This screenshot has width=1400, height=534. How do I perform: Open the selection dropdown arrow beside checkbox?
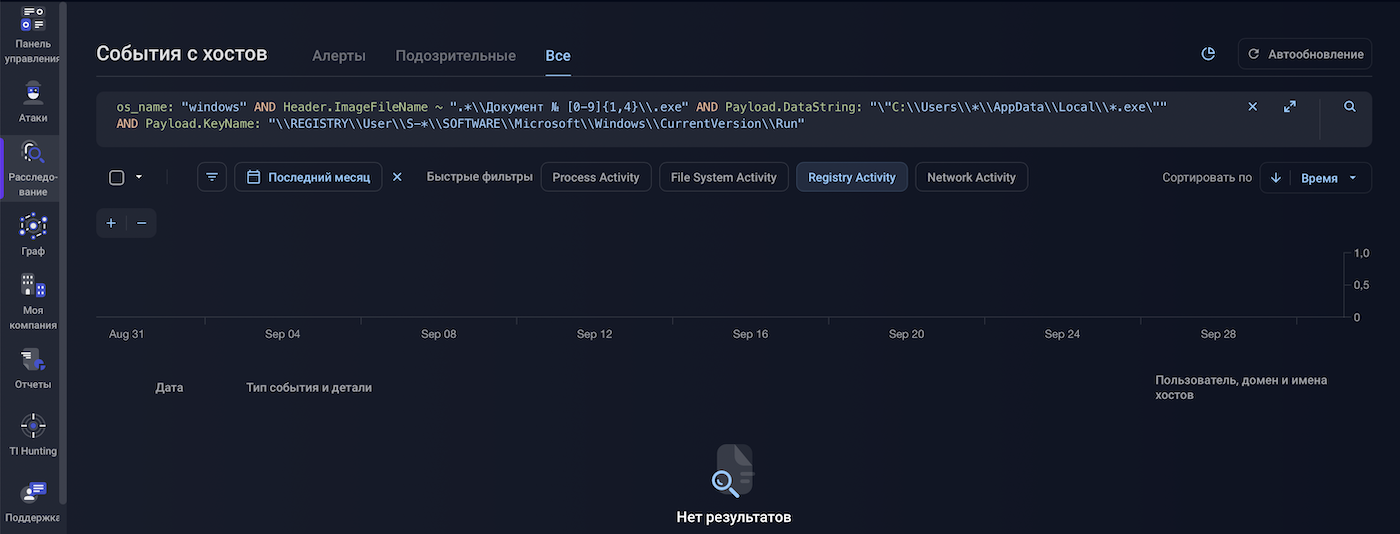tap(139, 177)
